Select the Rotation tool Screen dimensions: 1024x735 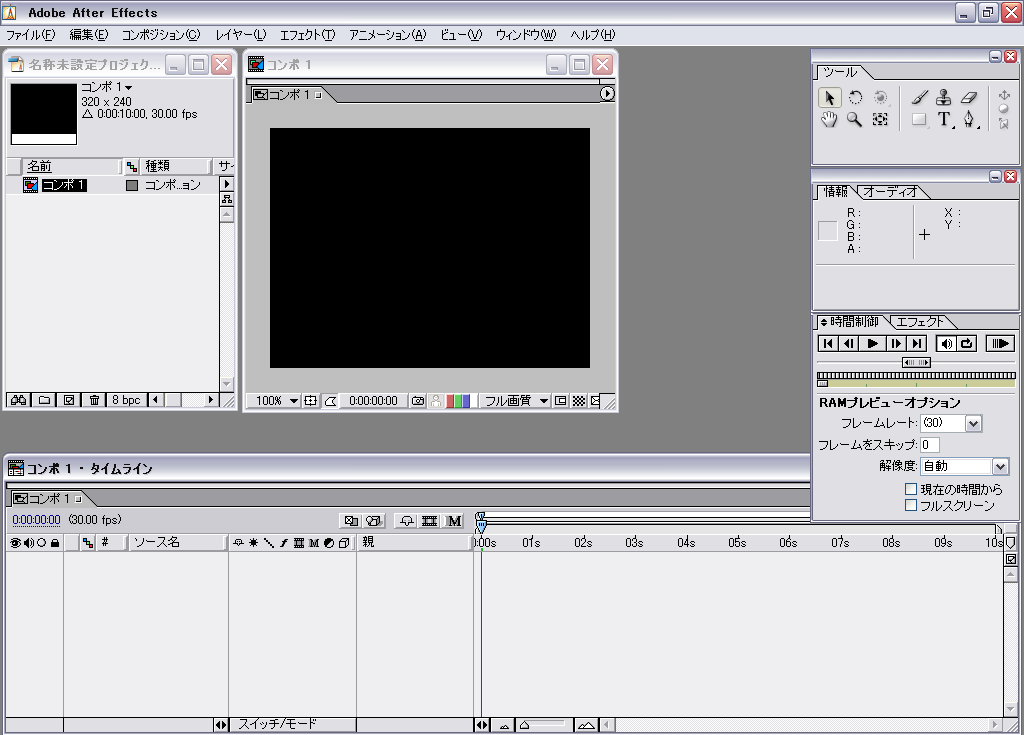pos(855,97)
